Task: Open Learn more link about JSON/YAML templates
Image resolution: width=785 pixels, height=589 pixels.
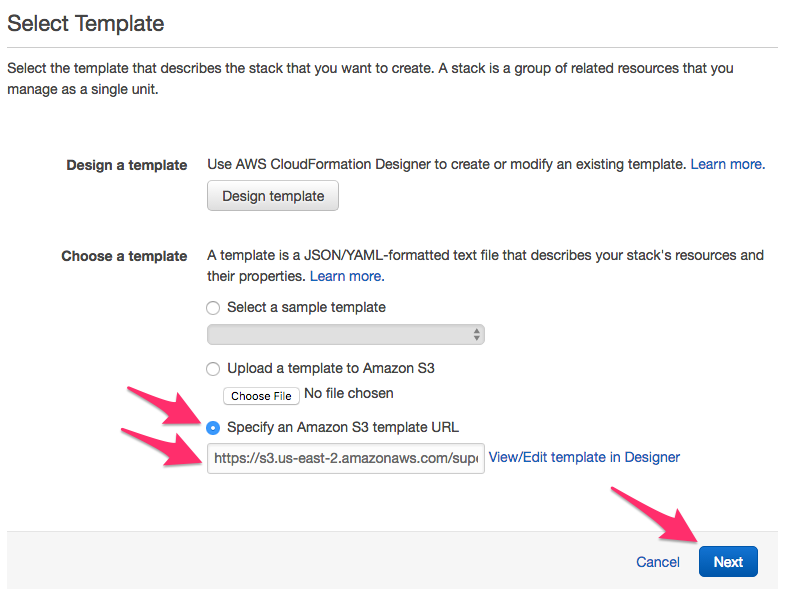Action: click(x=347, y=276)
